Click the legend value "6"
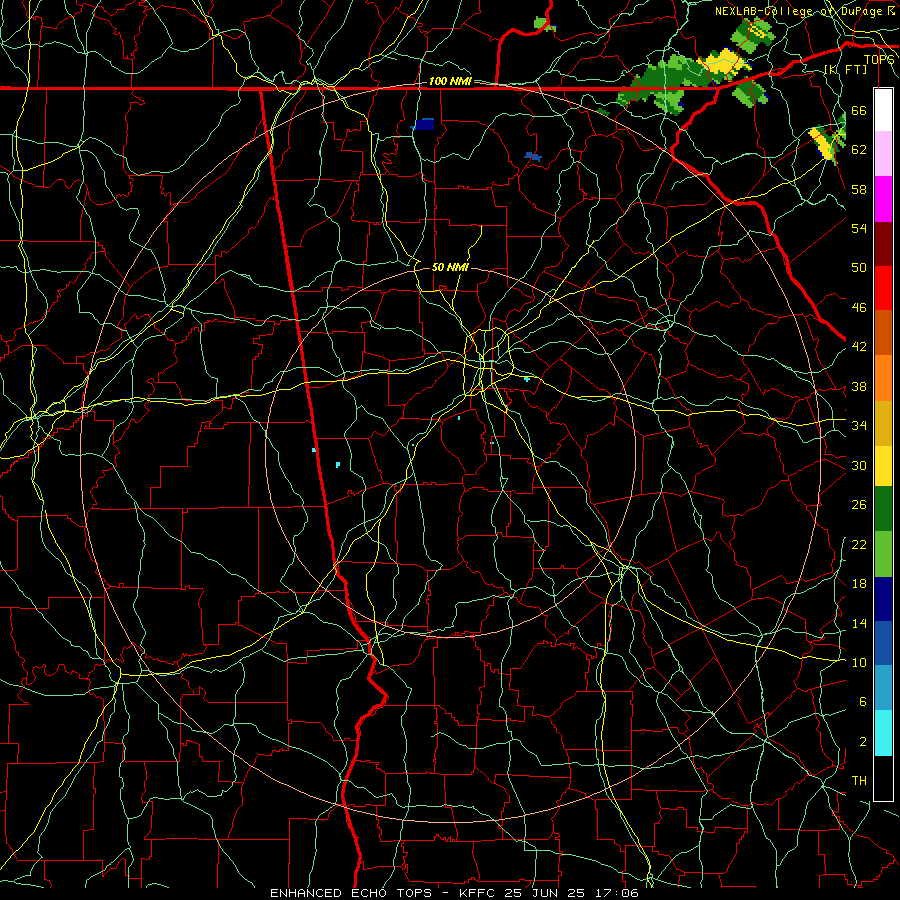The image size is (900, 900). coord(862,702)
